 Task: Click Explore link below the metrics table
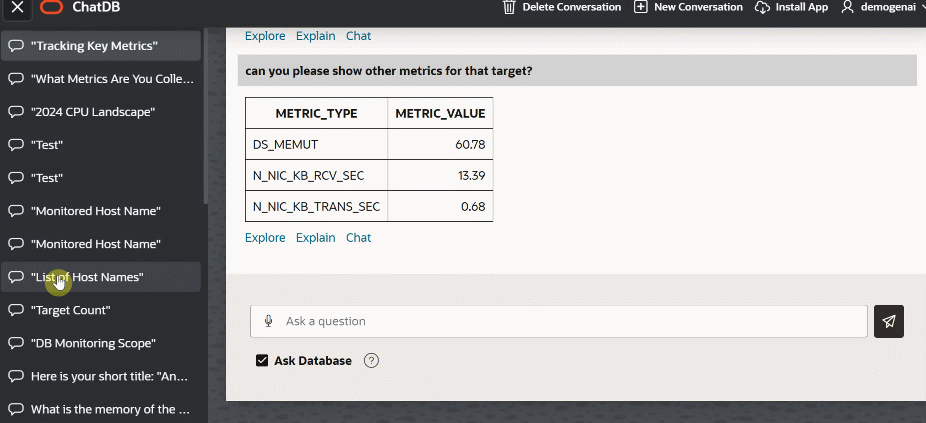click(x=265, y=238)
